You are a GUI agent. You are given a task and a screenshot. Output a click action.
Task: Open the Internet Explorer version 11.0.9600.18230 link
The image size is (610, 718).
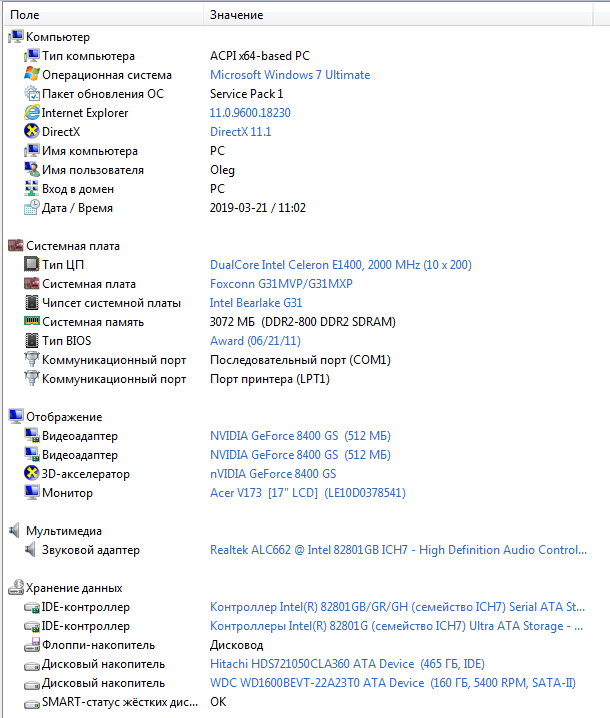(250, 113)
